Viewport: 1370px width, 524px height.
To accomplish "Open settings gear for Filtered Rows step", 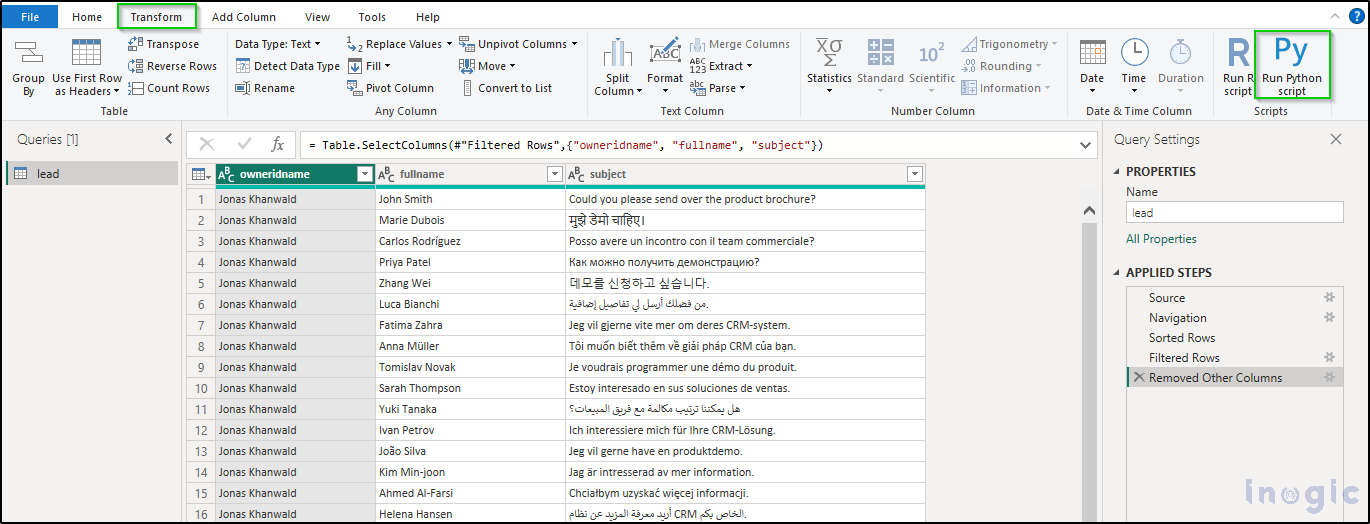I will coord(1329,357).
